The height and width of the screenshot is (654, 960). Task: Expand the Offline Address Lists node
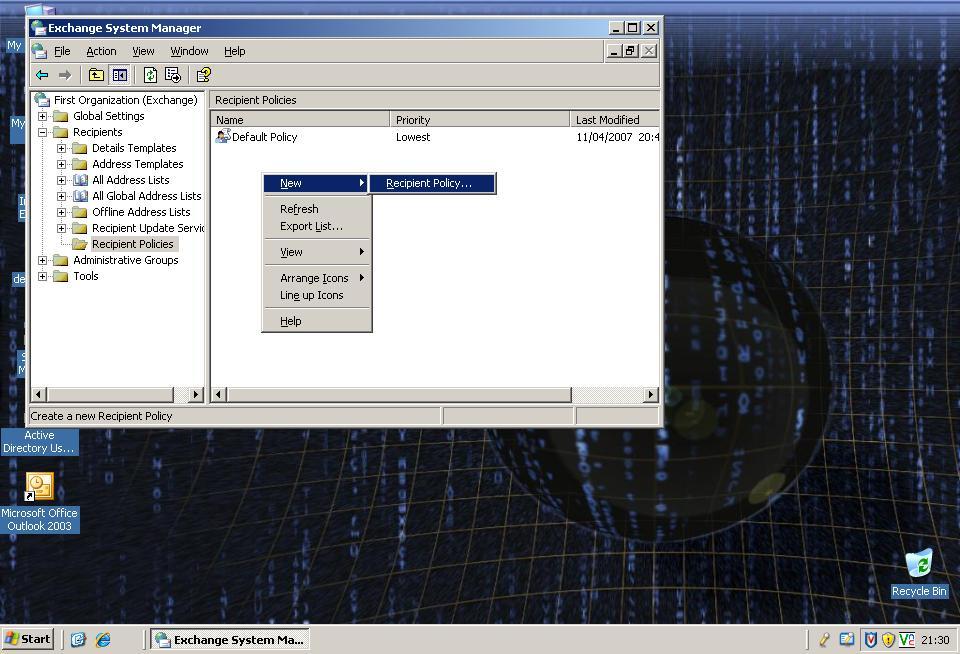(61, 212)
